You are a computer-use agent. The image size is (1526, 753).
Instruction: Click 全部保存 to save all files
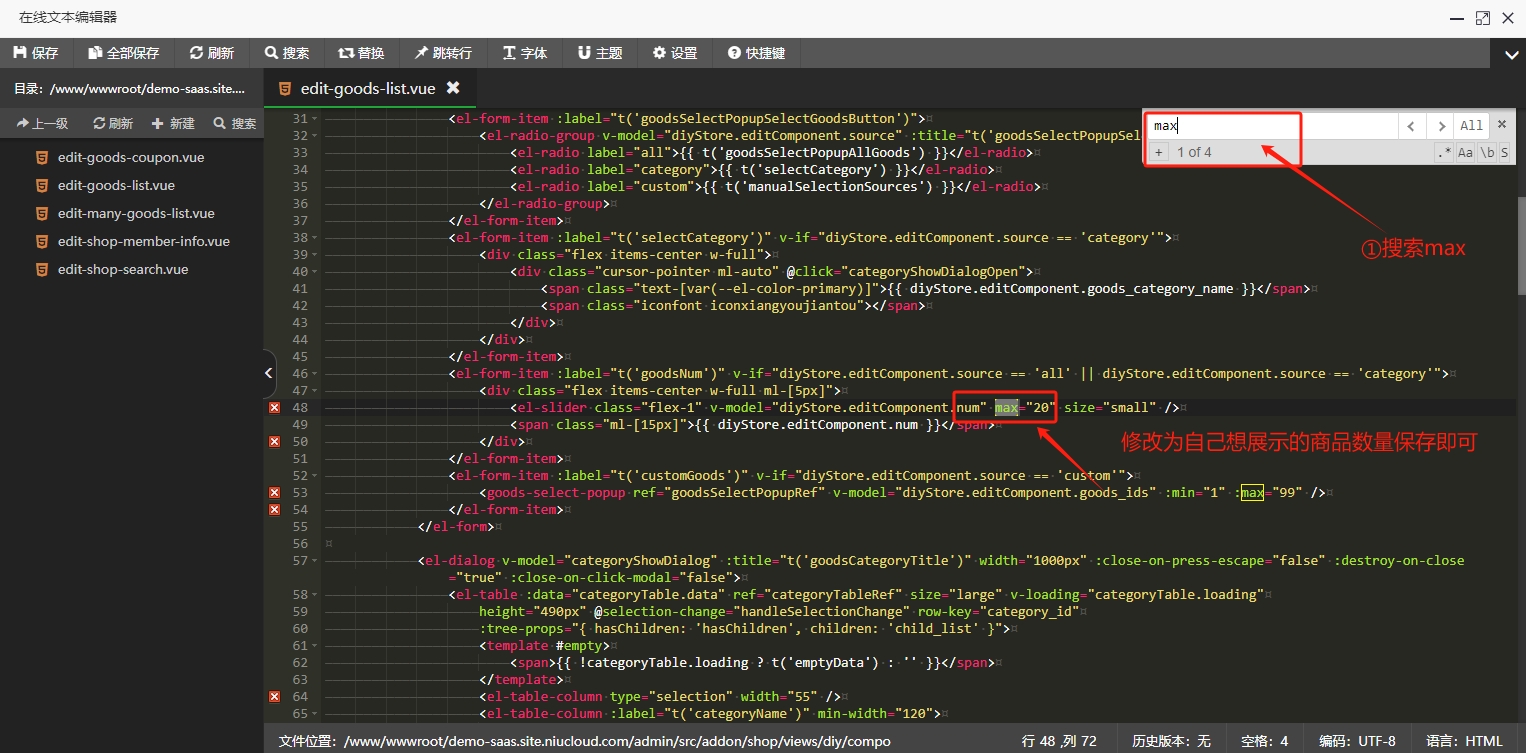click(123, 53)
